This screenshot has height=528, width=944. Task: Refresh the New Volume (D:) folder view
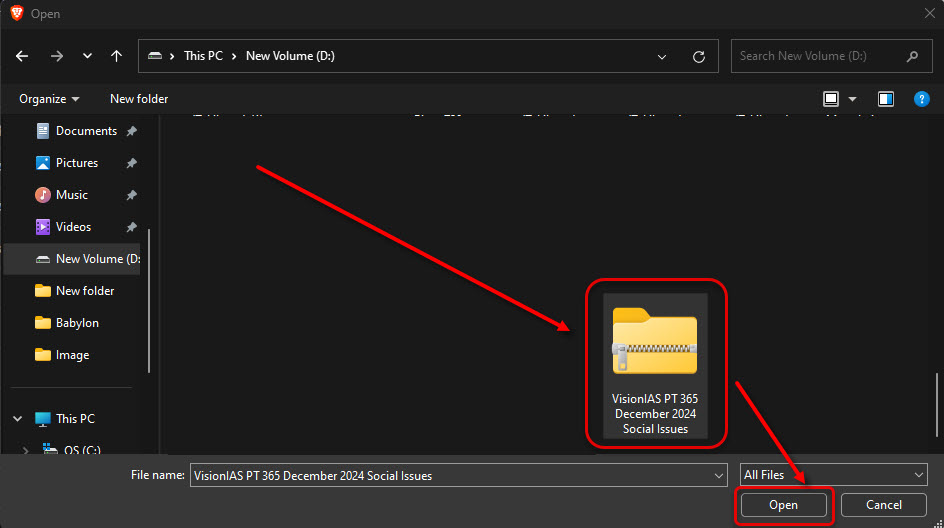(698, 57)
